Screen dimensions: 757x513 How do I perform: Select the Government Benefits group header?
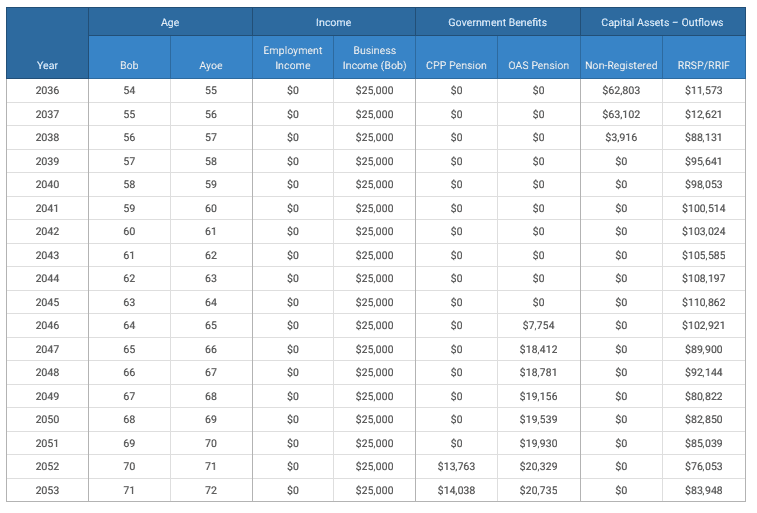tap(496, 22)
